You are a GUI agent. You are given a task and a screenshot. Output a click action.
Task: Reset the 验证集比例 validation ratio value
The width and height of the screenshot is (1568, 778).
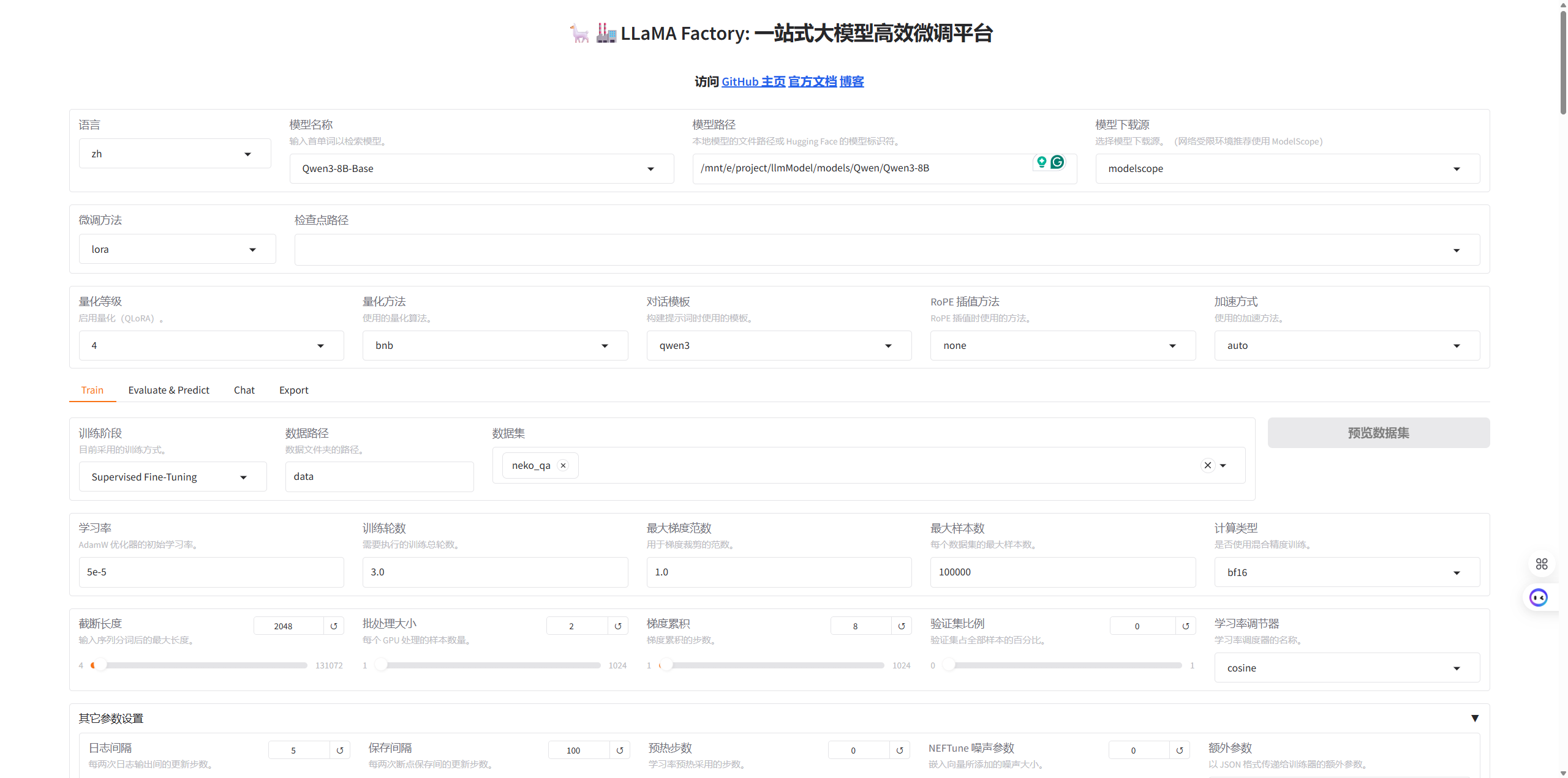[1186, 626]
